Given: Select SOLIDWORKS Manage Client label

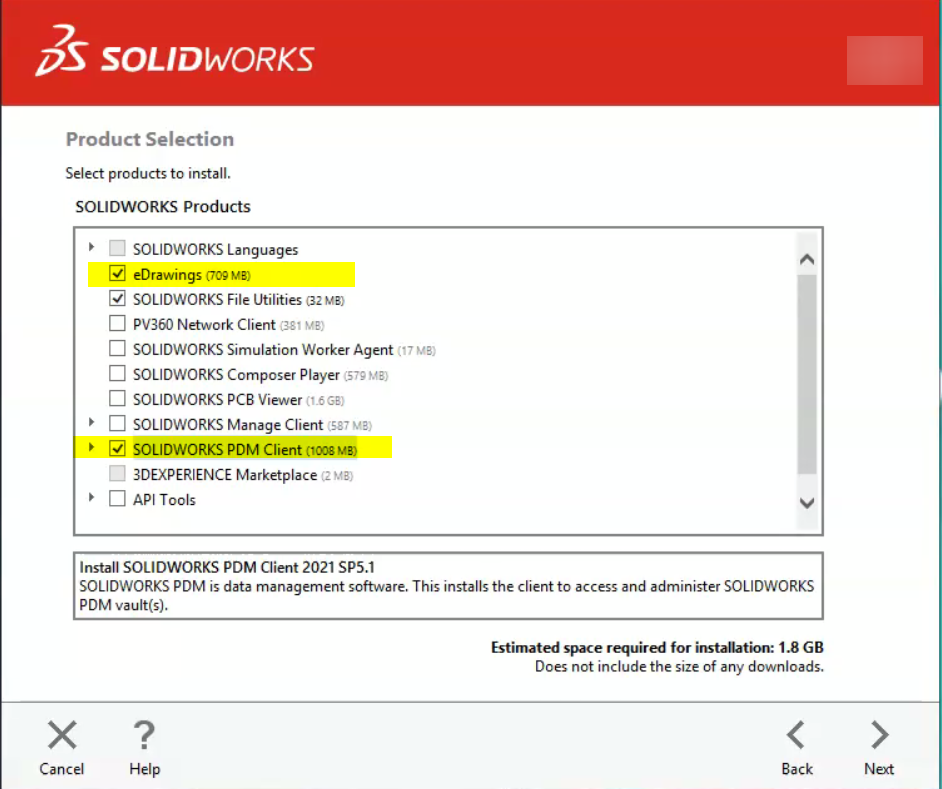Looking at the screenshot, I should pos(252,425).
